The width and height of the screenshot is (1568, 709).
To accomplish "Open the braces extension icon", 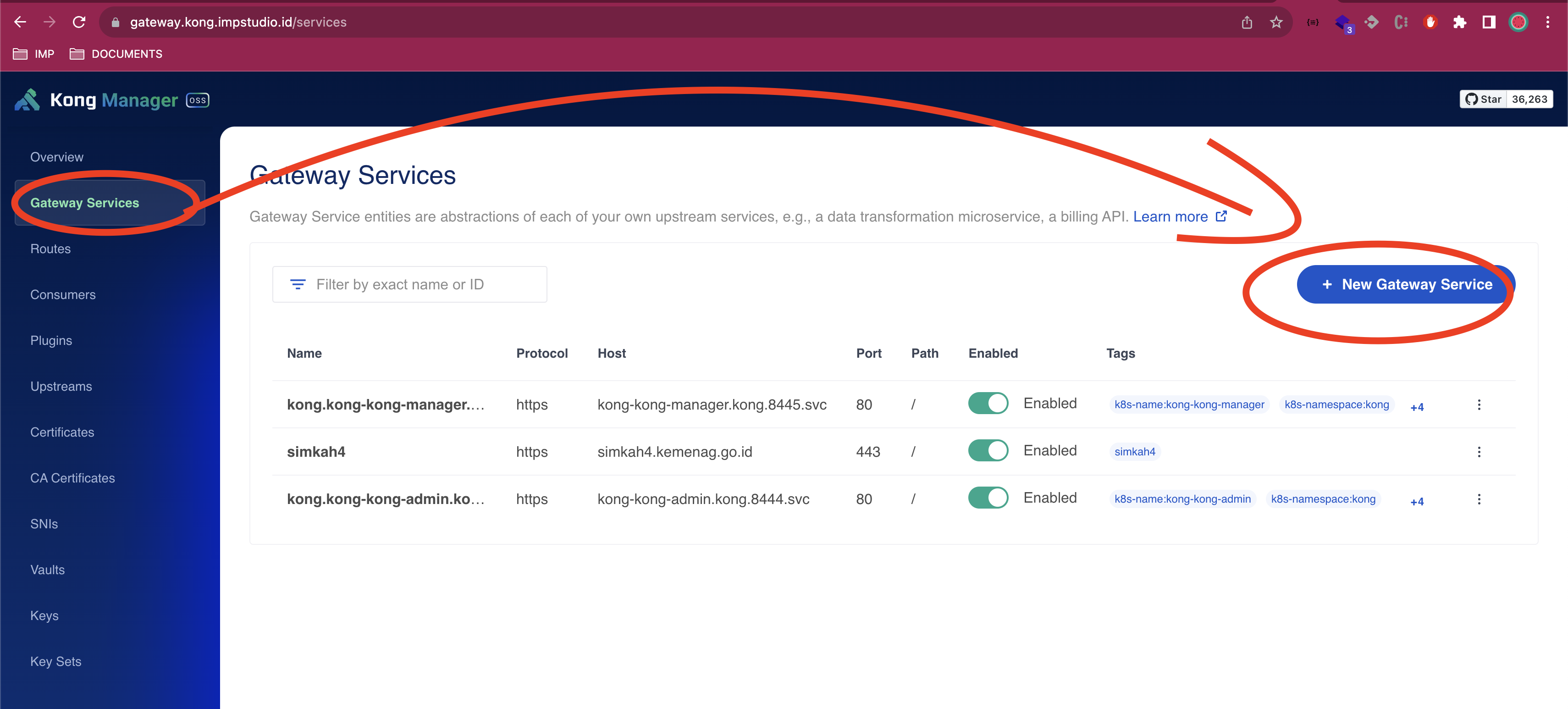I will click(x=1313, y=22).
